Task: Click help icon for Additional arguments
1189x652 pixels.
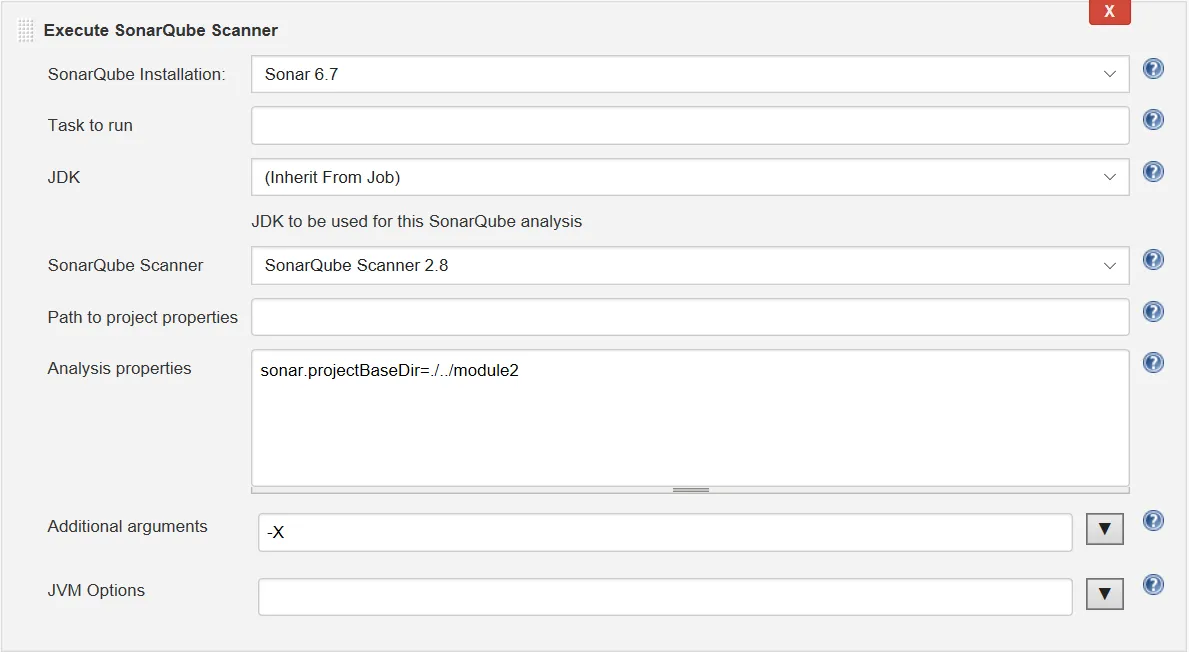Action: 1153,521
